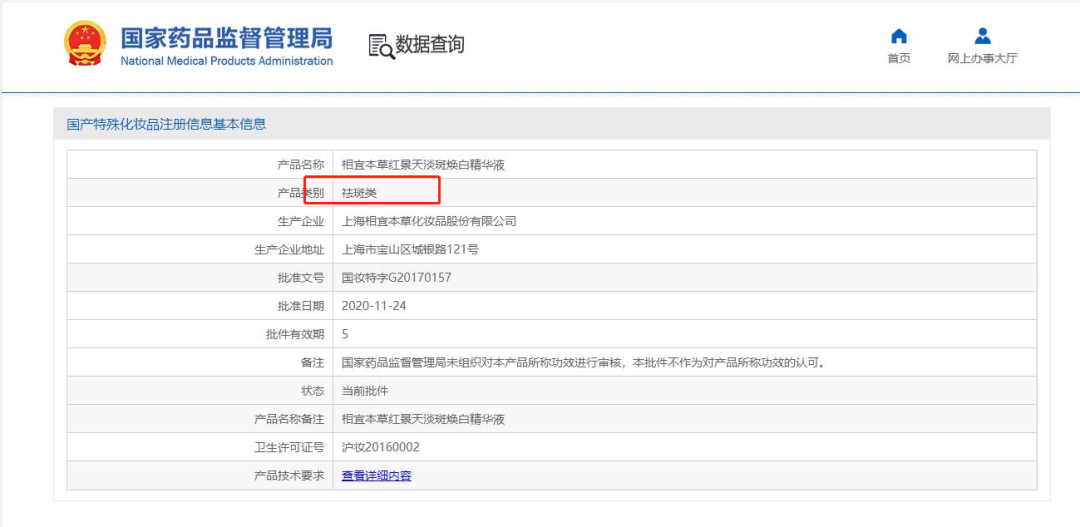Click the 批准文号 label cell

(200, 278)
